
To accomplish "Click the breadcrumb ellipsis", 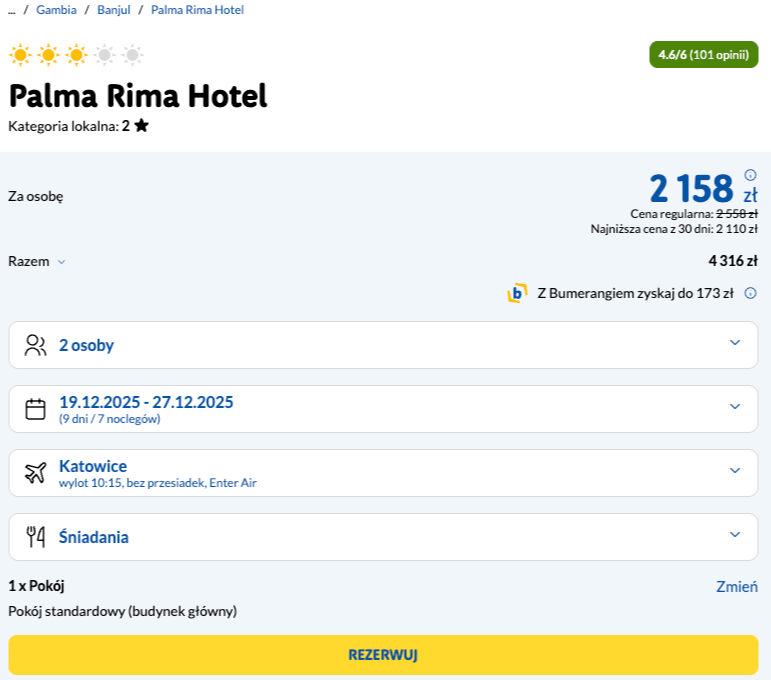I will (x=11, y=10).
